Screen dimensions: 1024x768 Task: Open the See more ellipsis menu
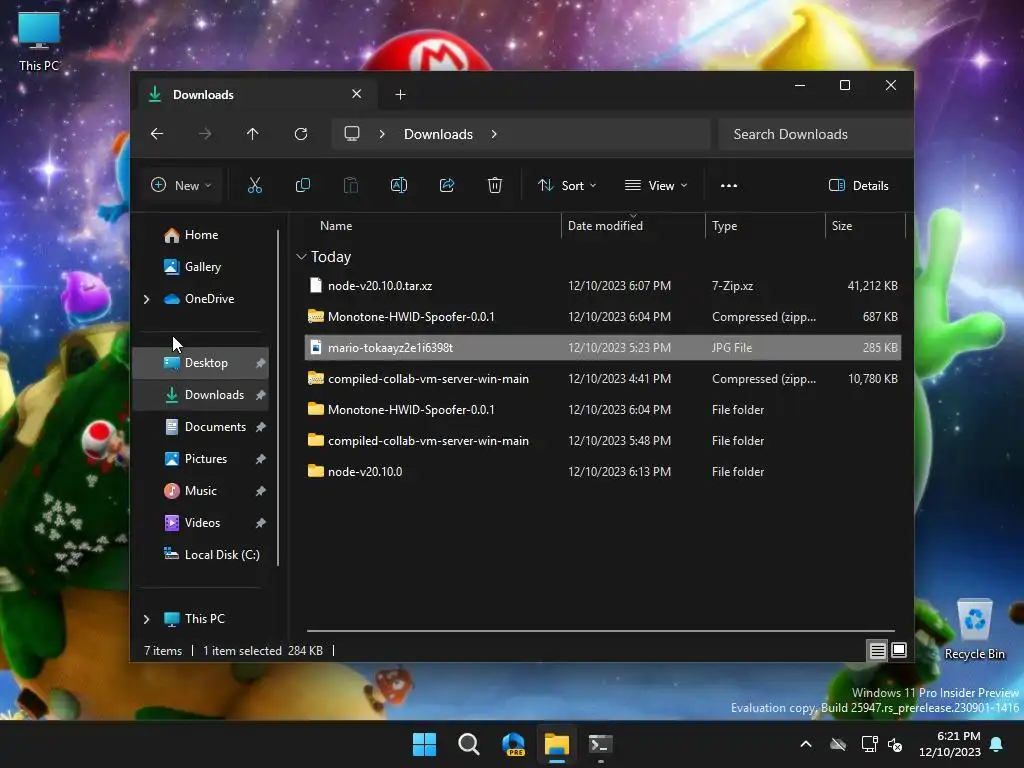point(729,185)
